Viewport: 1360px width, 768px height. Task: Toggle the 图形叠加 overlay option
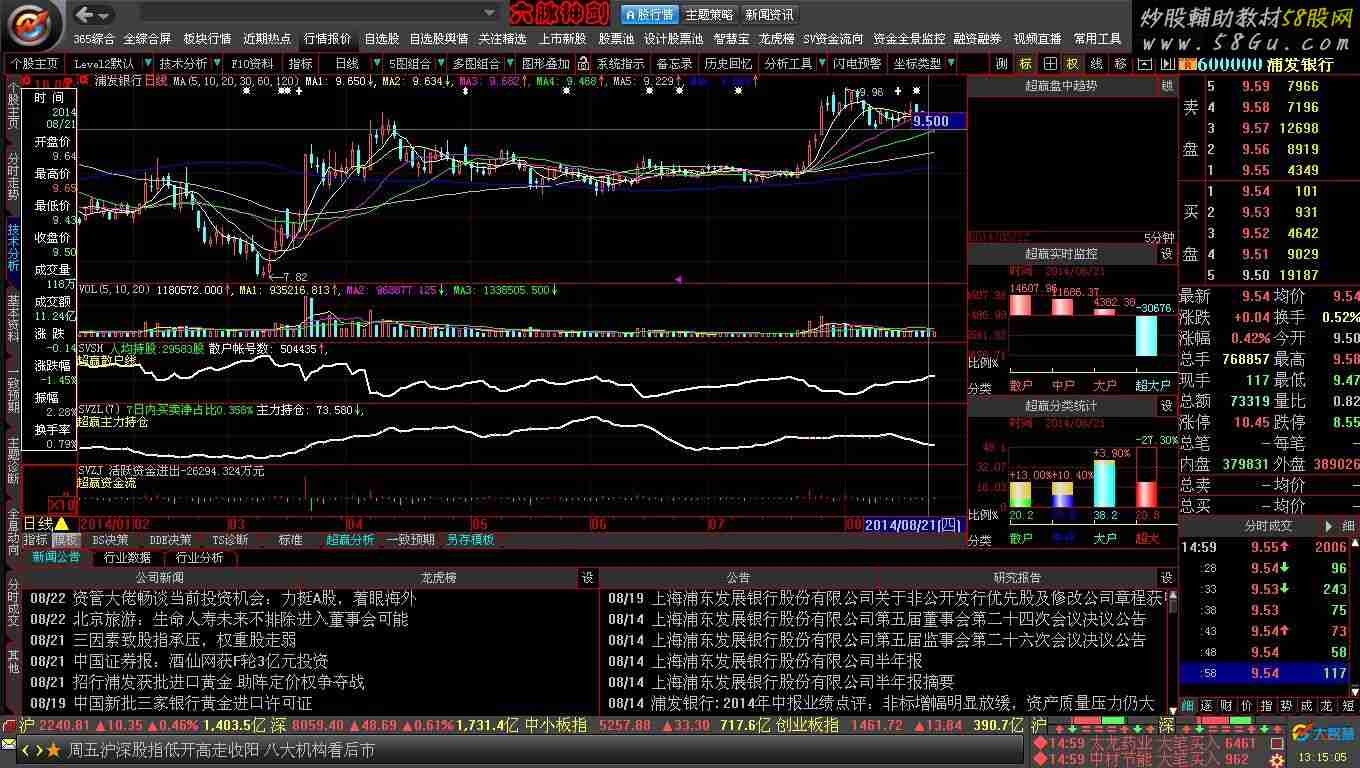tap(545, 63)
